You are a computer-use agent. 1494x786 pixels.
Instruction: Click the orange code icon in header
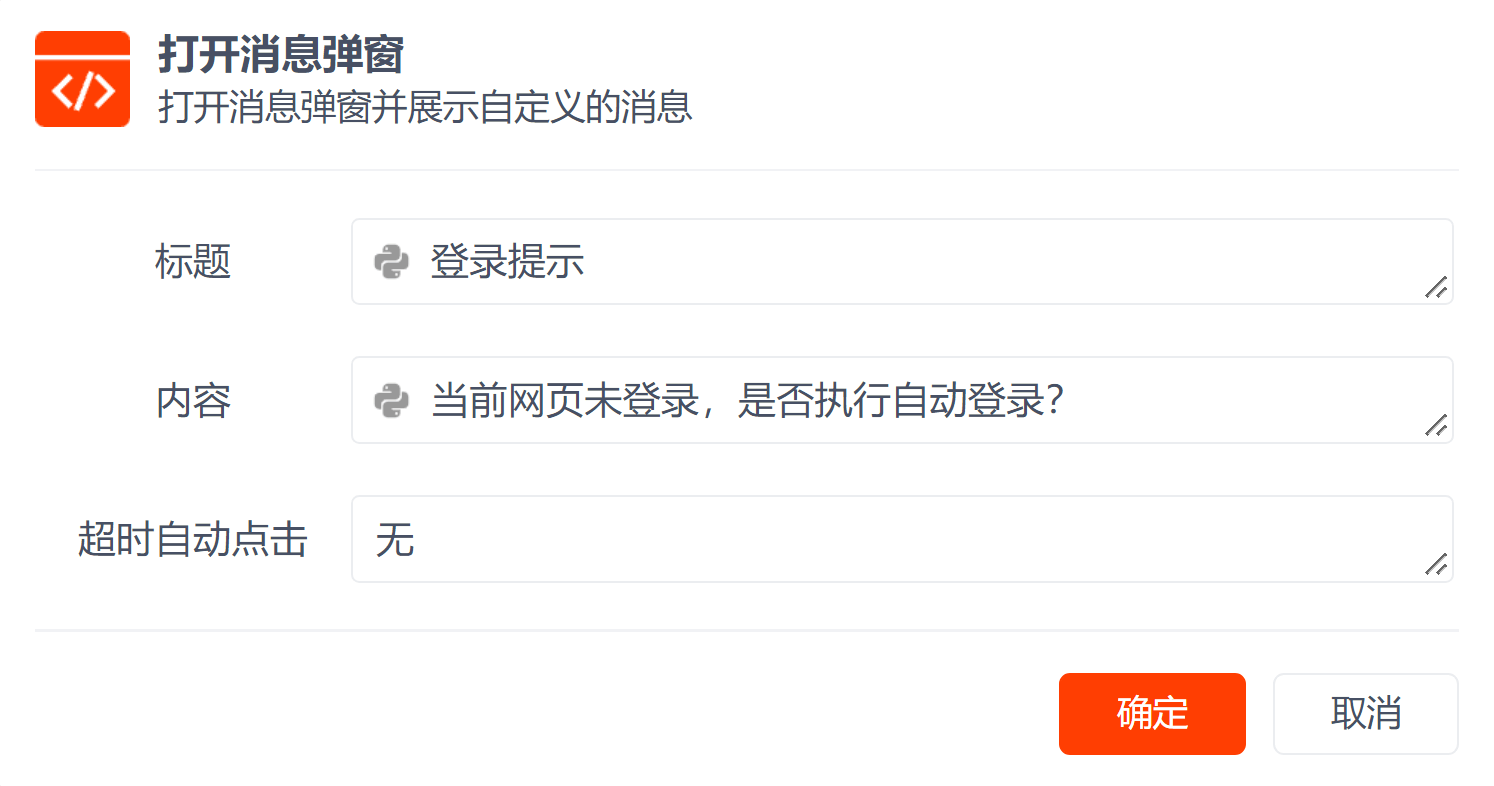pyautogui.click(x=82, y=79)
